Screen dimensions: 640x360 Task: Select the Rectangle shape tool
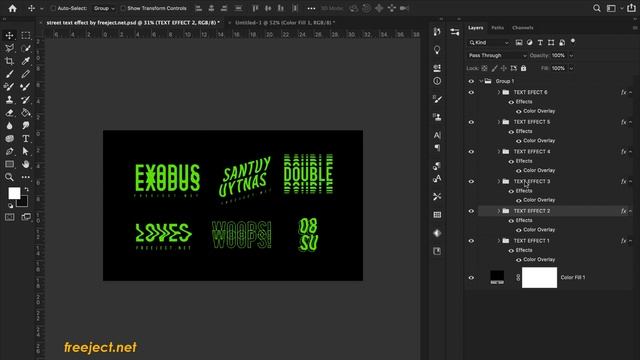(x=9, y=164)
